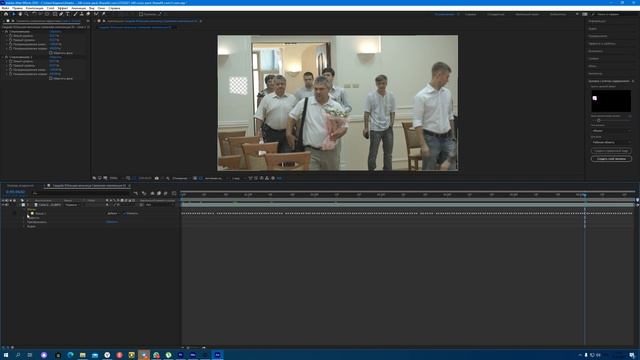Image resolution: width=640 pixels, height=360 pixels.
Task: Open the viewer resolution dropdown
Action: tap(180, 178)
